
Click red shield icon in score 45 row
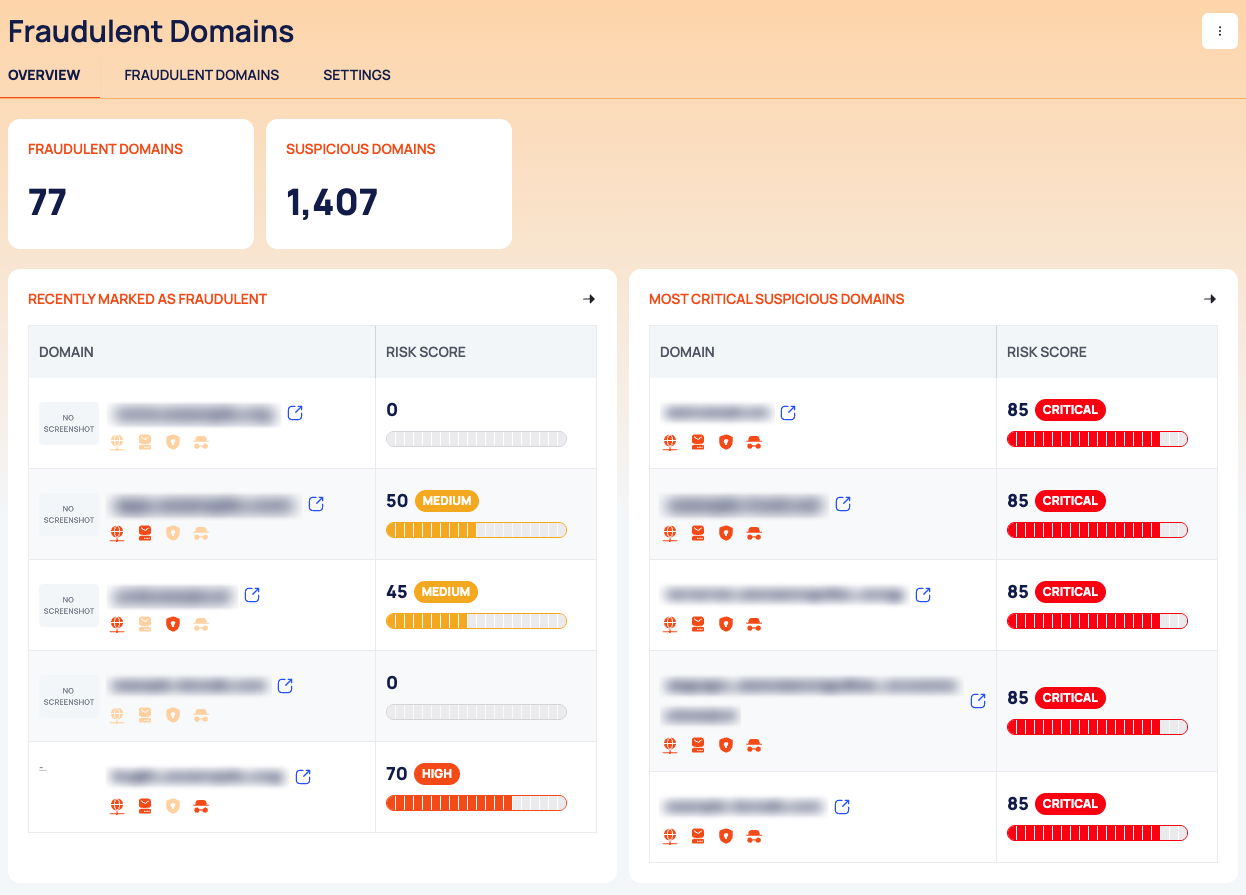coord(173,624)
